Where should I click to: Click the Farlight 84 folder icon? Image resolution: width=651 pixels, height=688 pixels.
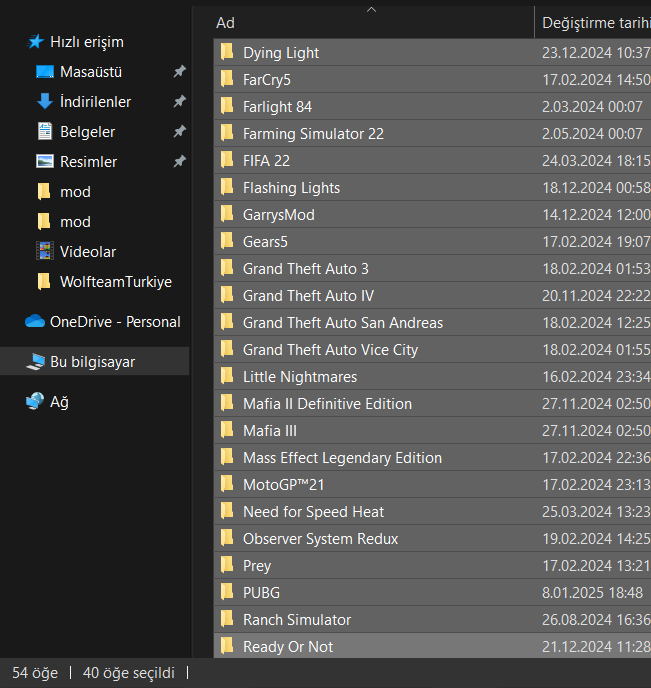pos(227,106)
